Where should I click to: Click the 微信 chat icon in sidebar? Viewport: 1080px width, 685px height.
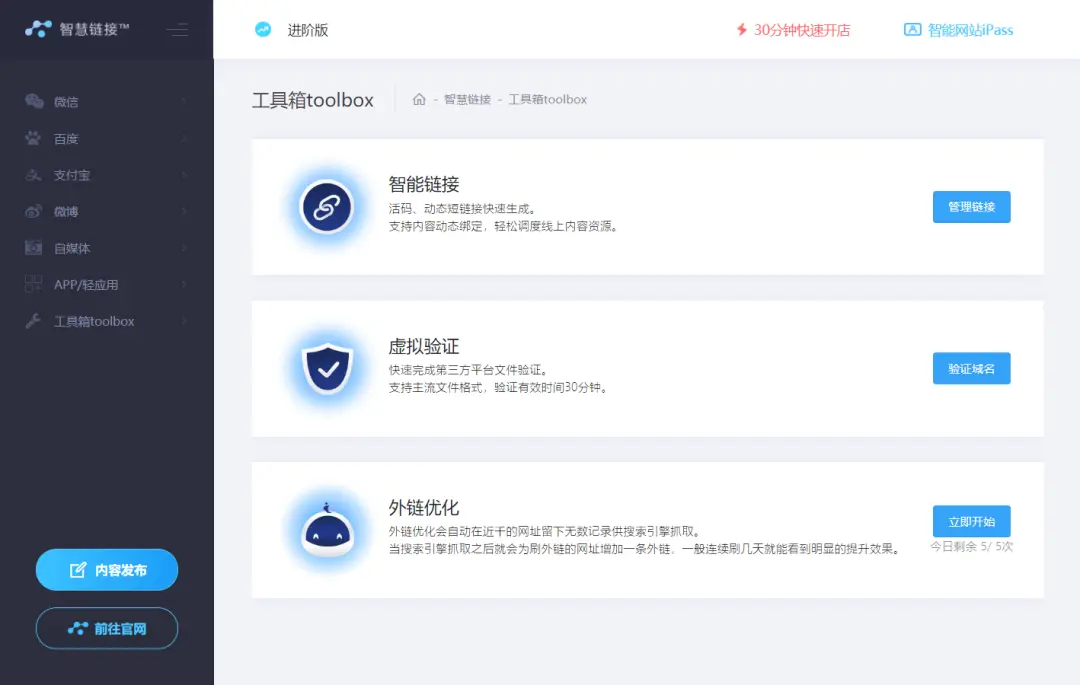click(x=33, y=101)
